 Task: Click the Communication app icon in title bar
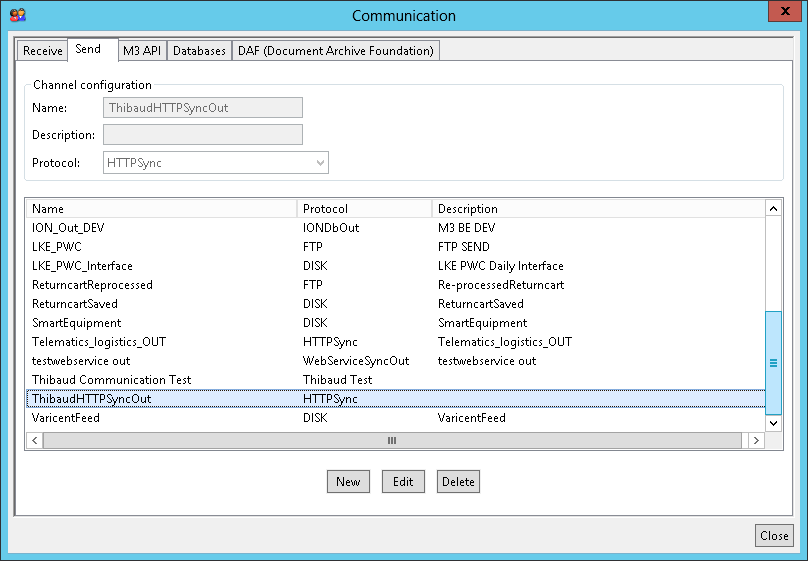tap(17, 15)
